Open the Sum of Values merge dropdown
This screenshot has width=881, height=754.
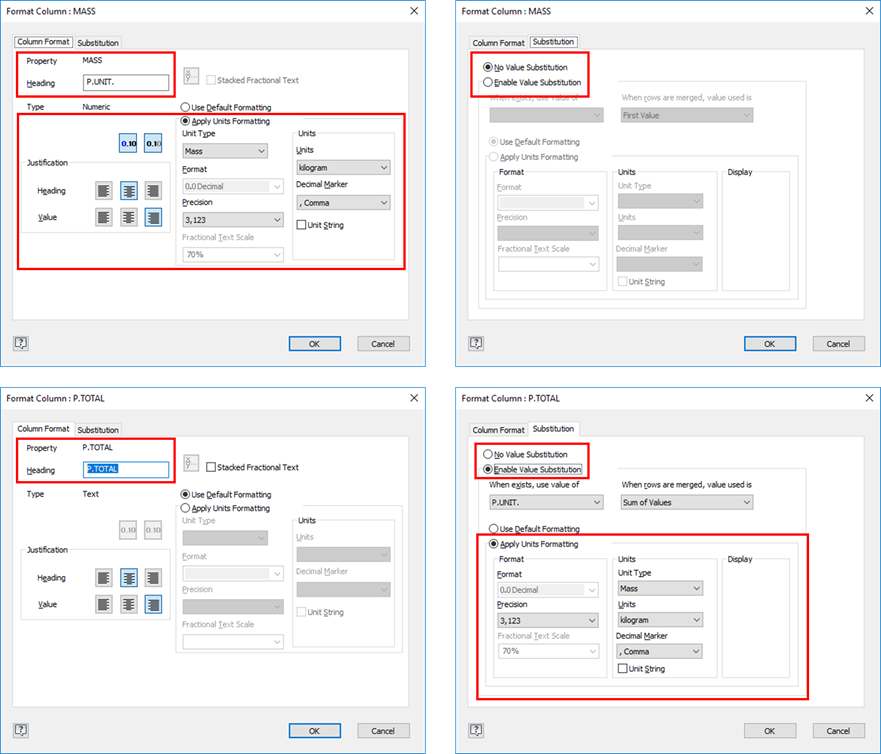[x=685, y=500]
